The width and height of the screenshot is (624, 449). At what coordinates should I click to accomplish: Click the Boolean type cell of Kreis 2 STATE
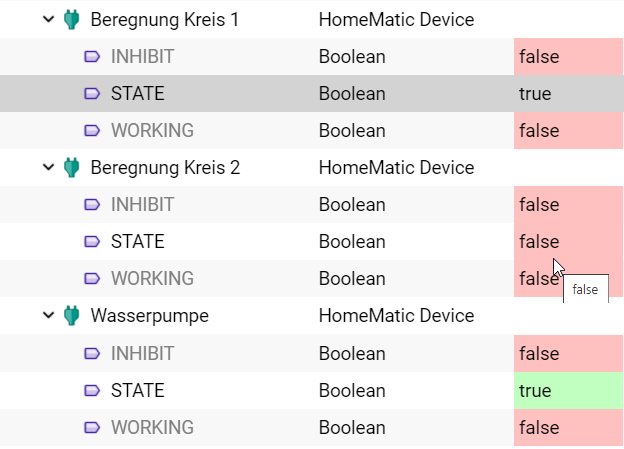352,242
